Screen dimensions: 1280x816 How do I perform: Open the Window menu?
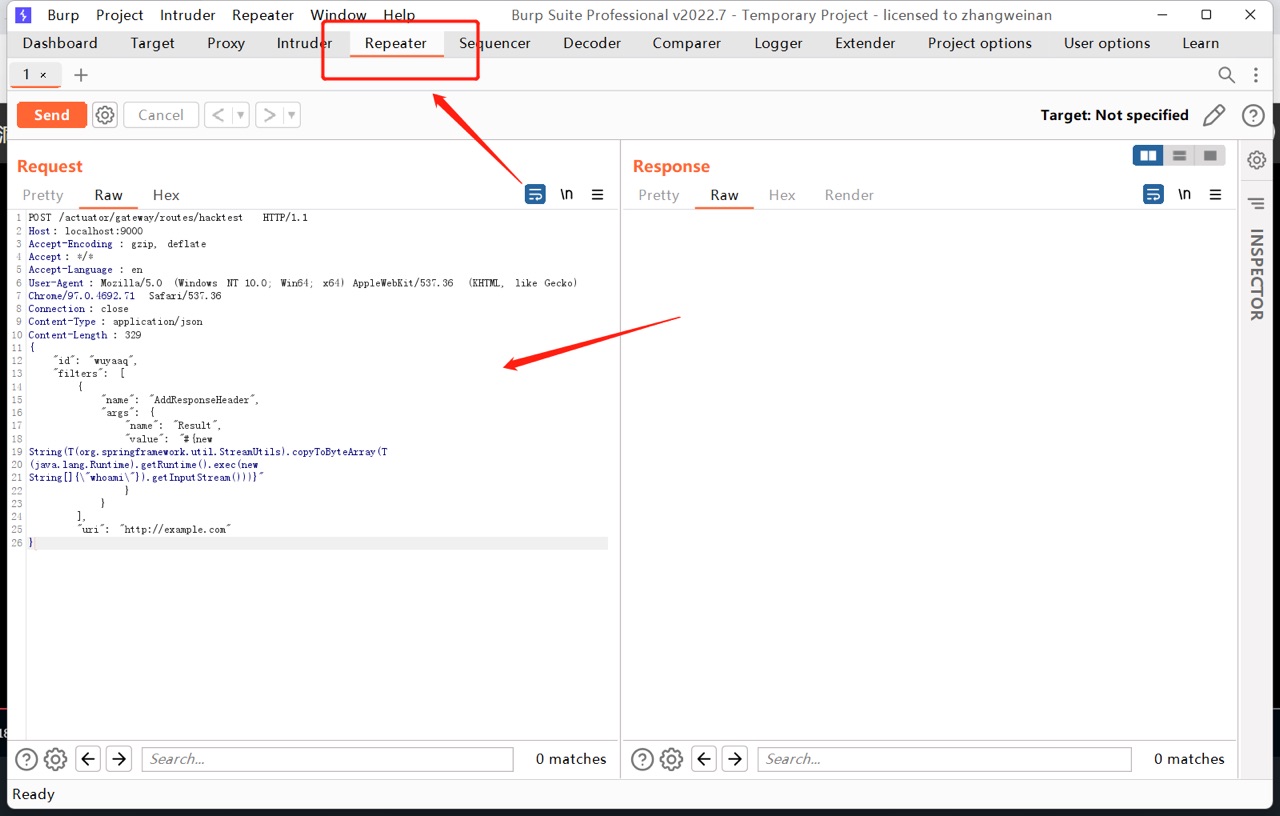338,15
